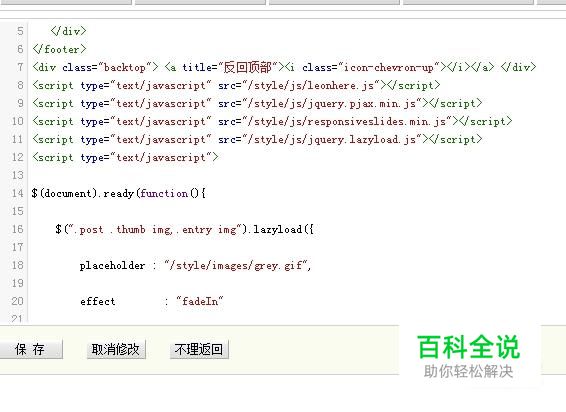Image resolution: width=566 pixels, height=412 pixels.
Task: Click line number 19 in gutter
Action: point(17,283)
